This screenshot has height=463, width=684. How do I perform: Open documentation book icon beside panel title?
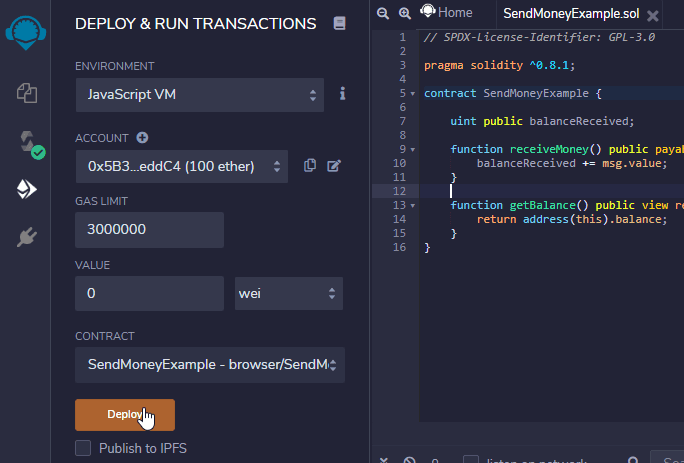pos(339,23)
